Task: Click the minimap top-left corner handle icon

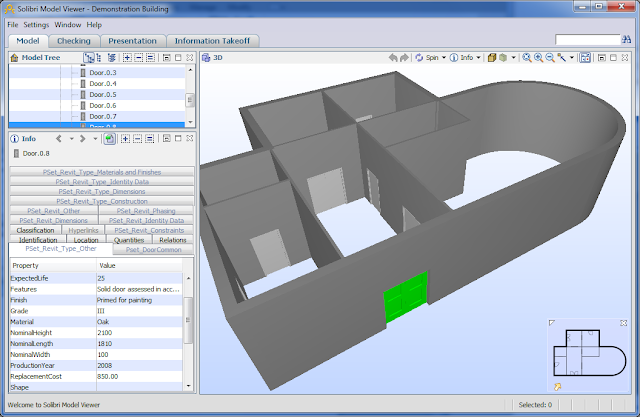Action: (552, 323)
